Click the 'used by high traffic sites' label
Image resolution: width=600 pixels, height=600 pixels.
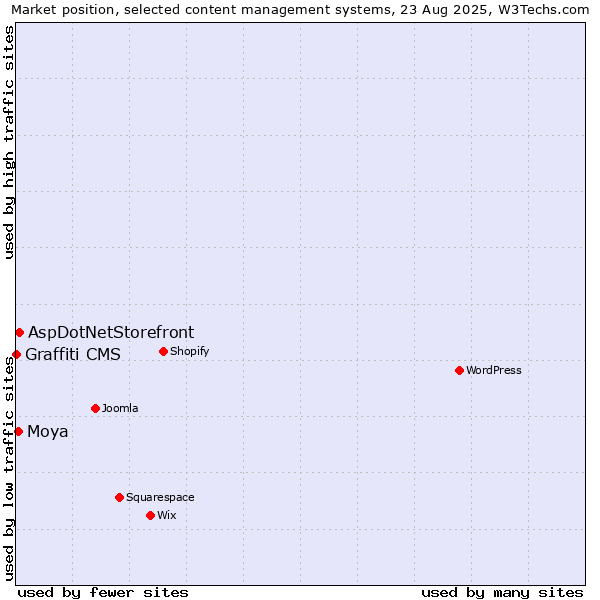point(8,142)
